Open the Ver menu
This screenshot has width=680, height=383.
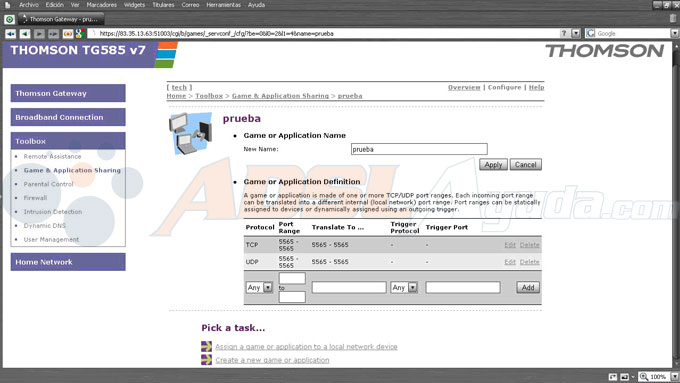coord(75,5)
